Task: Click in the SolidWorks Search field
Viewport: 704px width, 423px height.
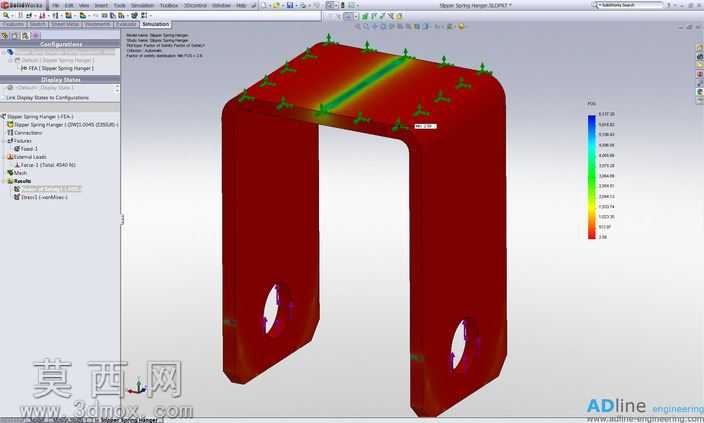Action: click(x=632, y=5)
